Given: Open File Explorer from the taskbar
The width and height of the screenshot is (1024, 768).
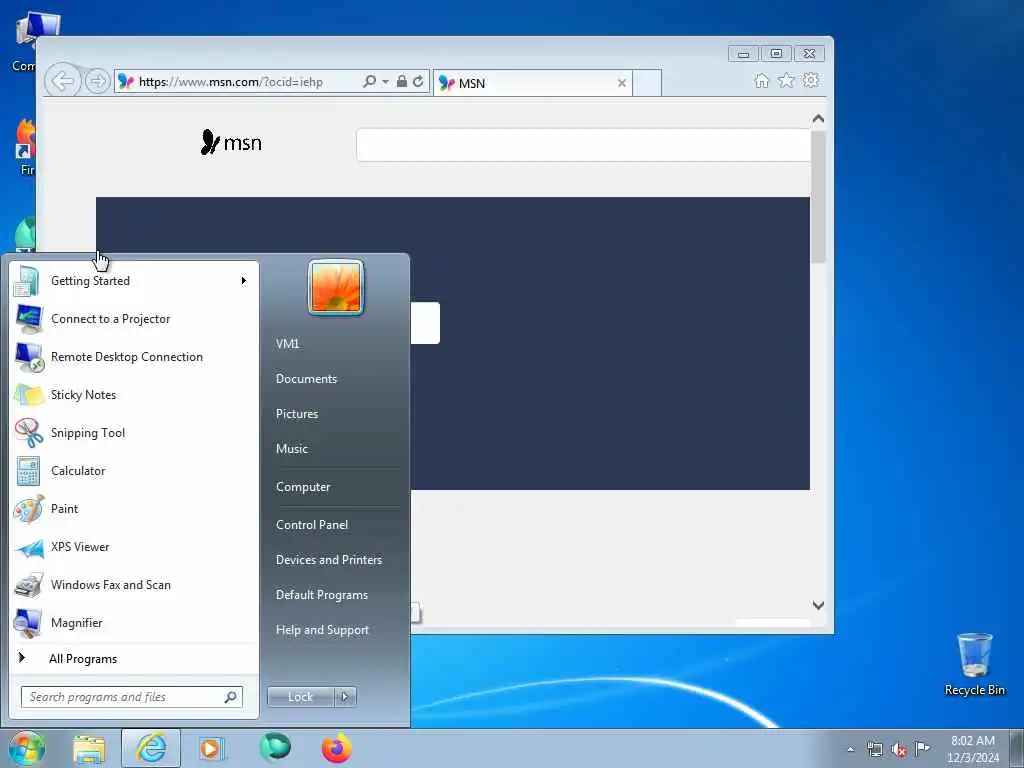Looking at the screenshot, I should tap(89, 748).
